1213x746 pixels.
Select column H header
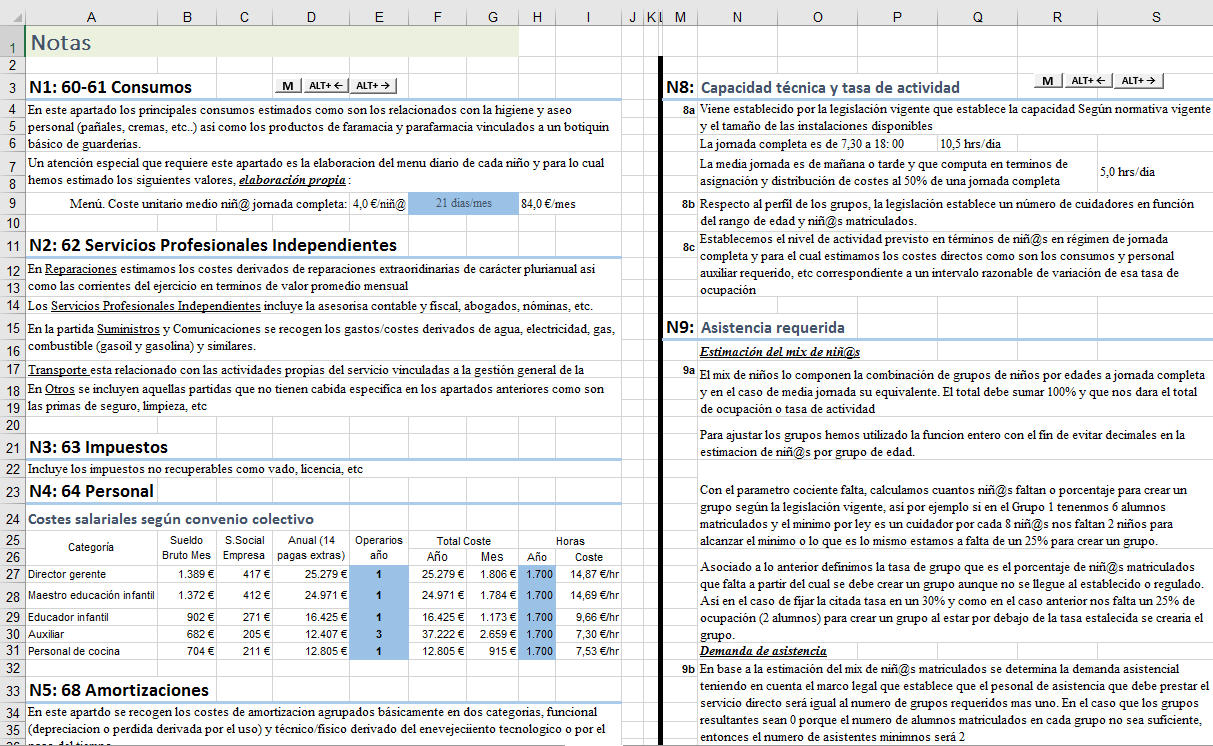[538, 17]
